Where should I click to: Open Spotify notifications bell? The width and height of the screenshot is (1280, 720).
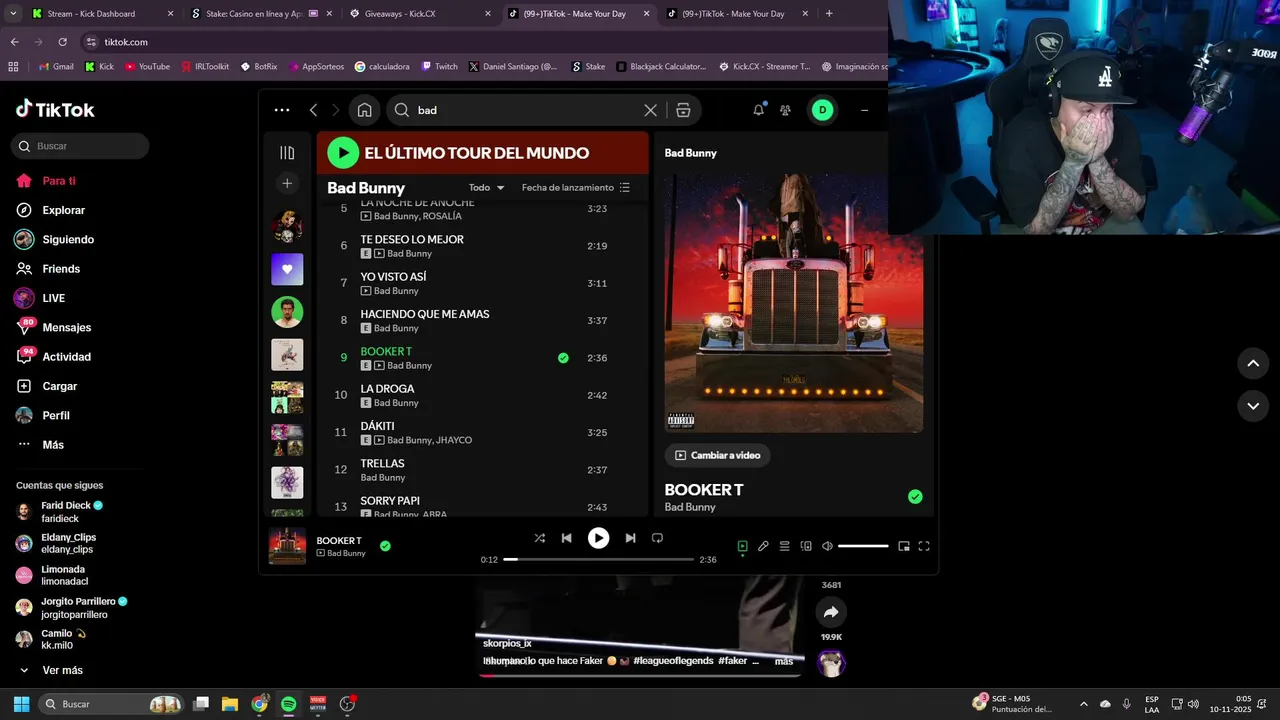[759, 110]
